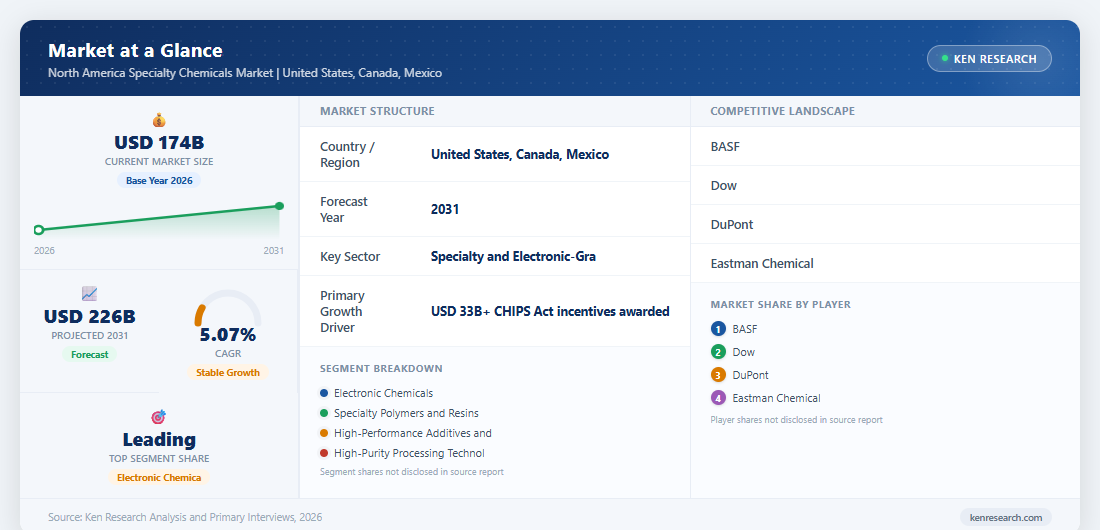Select BASF row in Competitive Landscape
Screen dimensions: 1100x530
[885, 147]
